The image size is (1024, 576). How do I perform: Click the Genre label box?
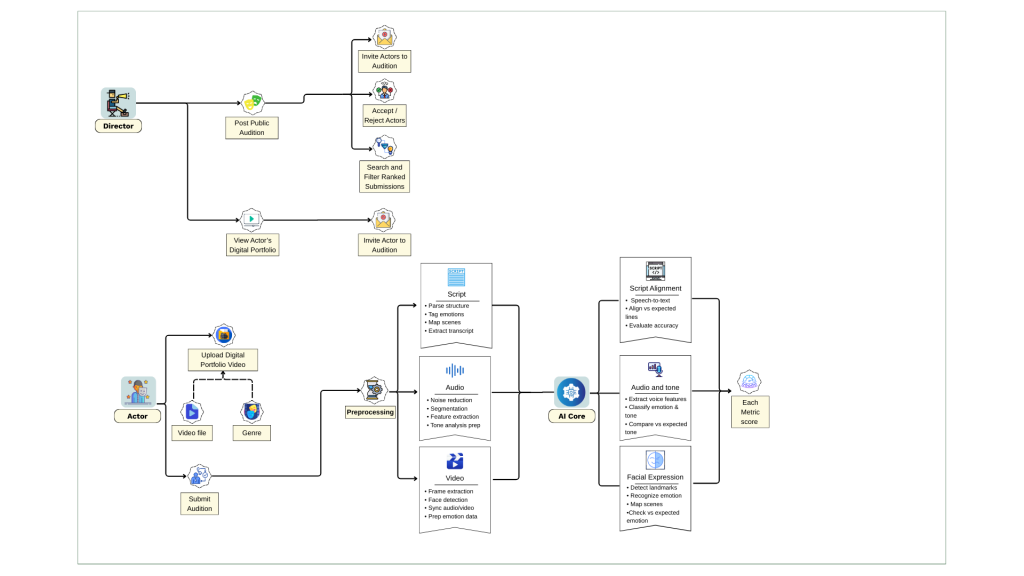click(251, 433)
